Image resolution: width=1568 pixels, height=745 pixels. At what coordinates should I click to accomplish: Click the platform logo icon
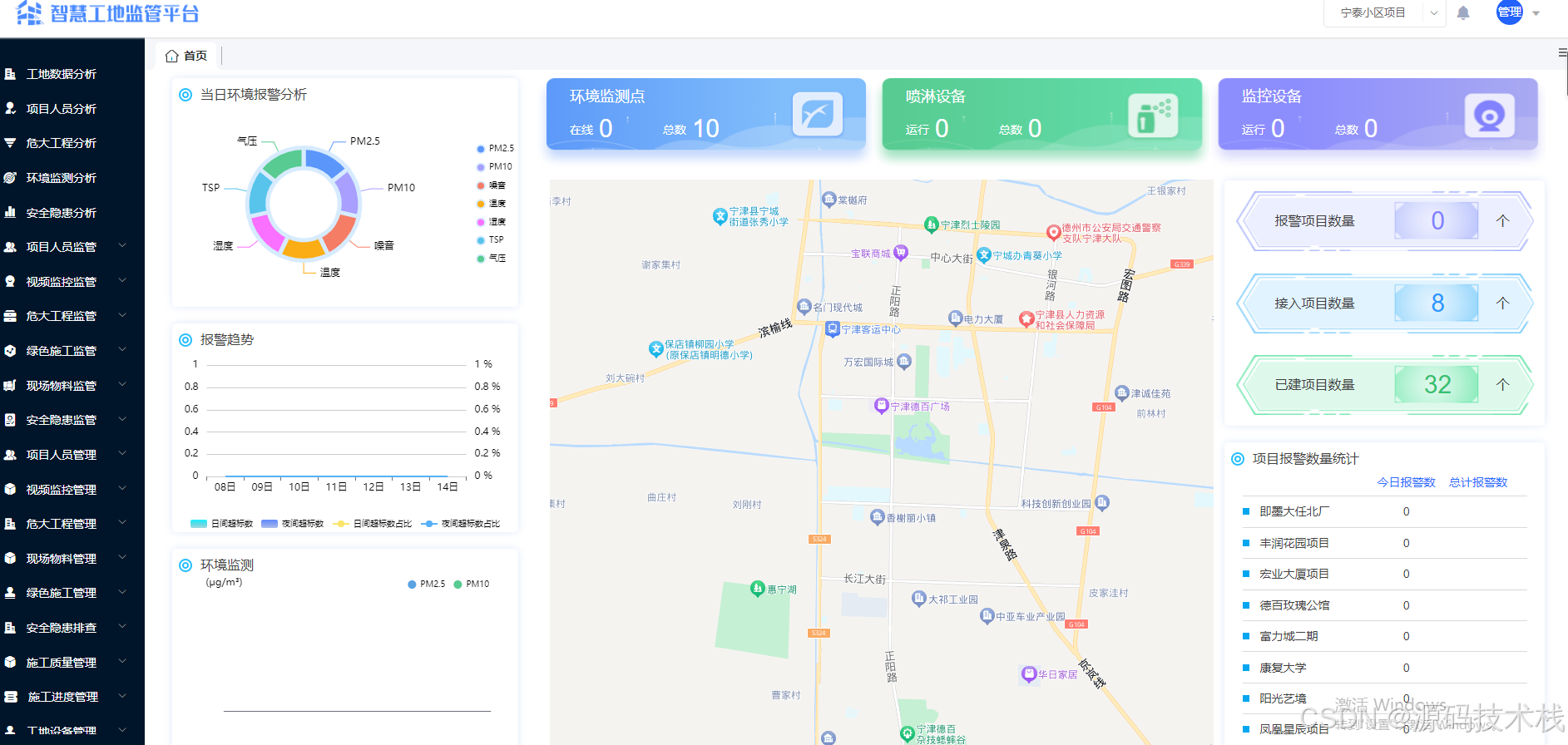(x=29, y=12)
